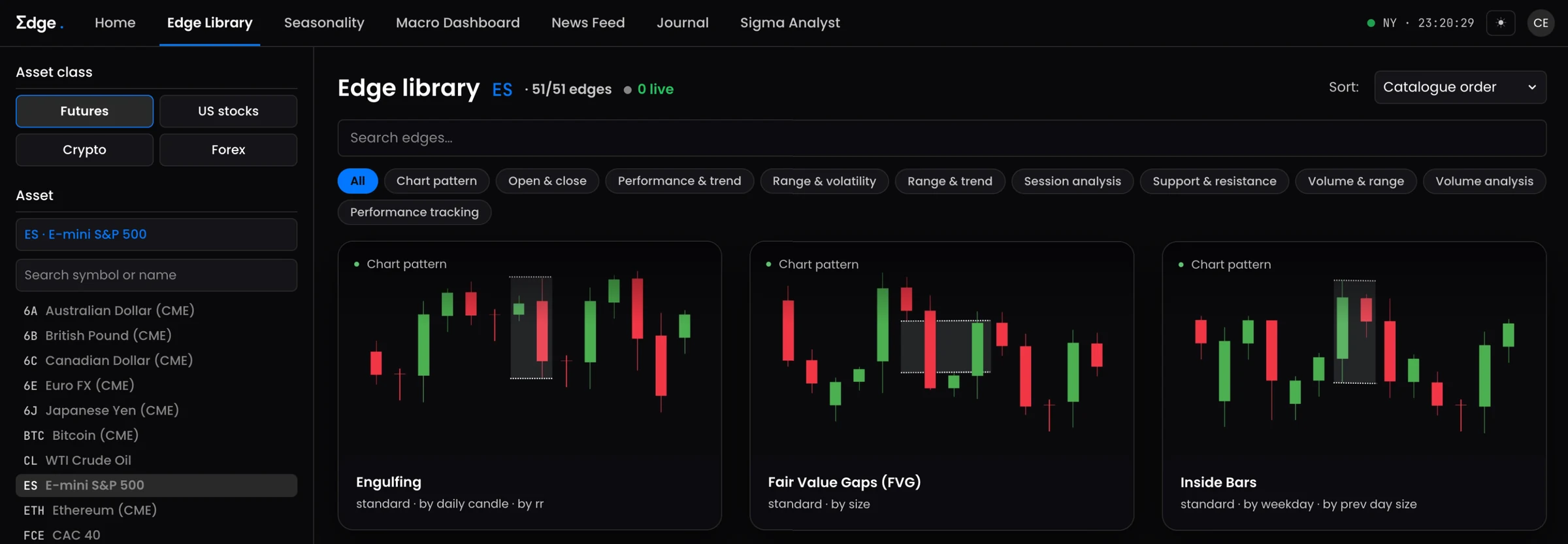Screen dimensions: 1568x544
Task: Filter edges by Performance tracking
Action: point(414,212)
